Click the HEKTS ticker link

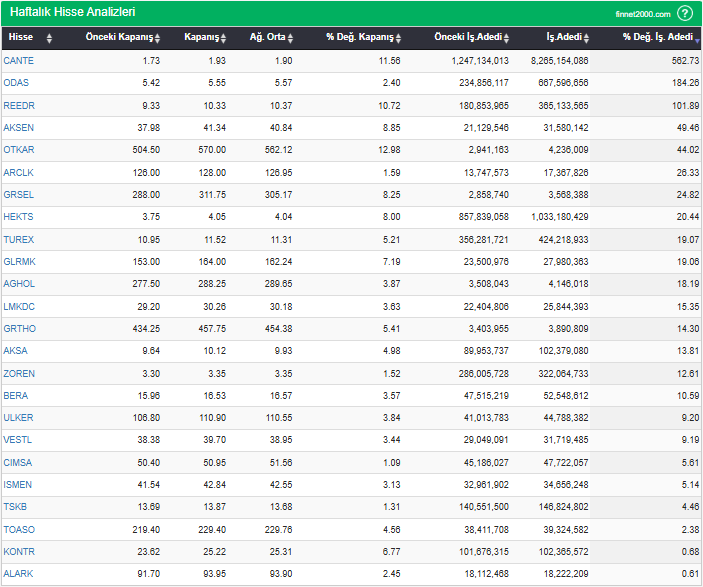tap(18, 217)
